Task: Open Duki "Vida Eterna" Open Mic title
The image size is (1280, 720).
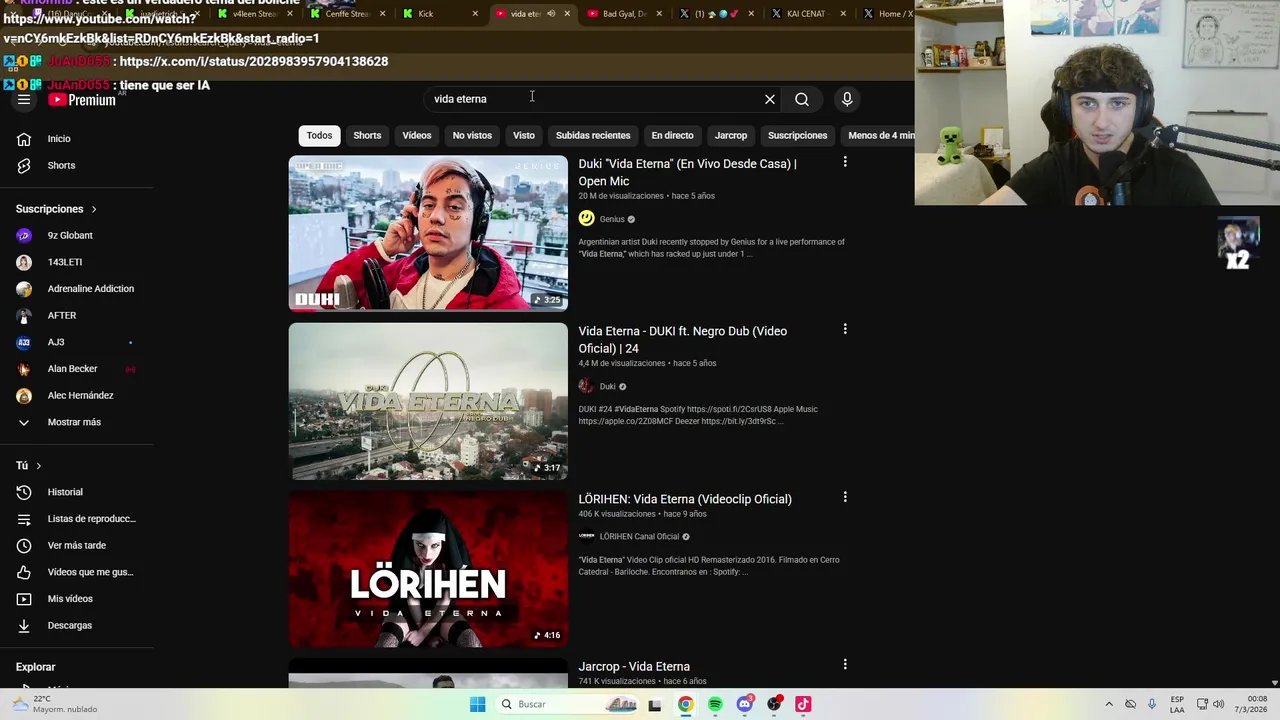Action: click(x=688, y=172)
